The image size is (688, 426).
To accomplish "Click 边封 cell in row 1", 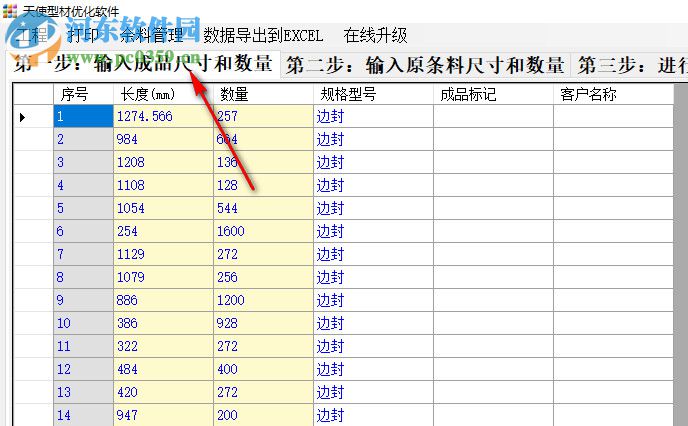I will [373, 116].
